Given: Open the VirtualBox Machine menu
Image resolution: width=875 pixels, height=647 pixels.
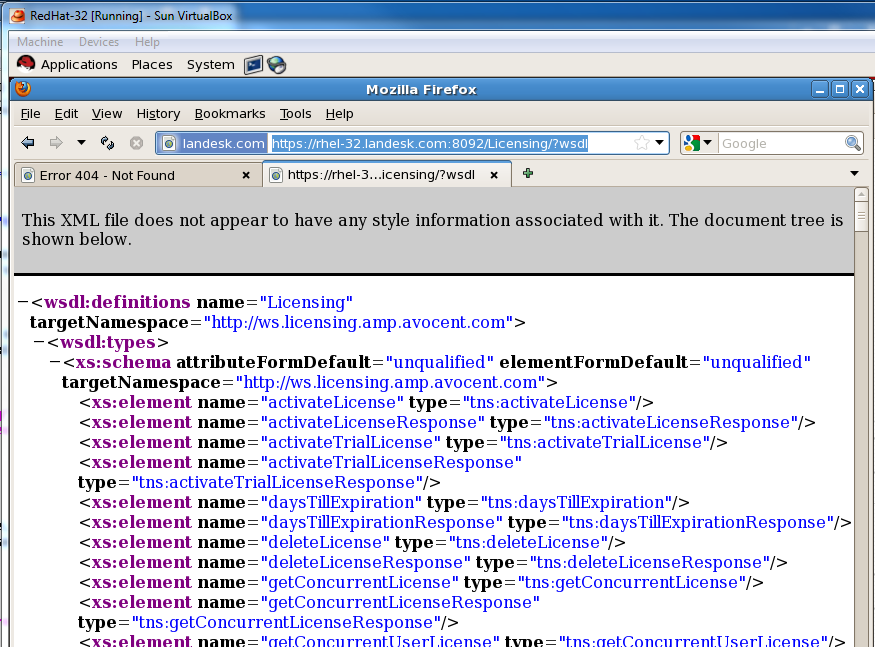Looking at the screenshot, I should pos(40,42).
